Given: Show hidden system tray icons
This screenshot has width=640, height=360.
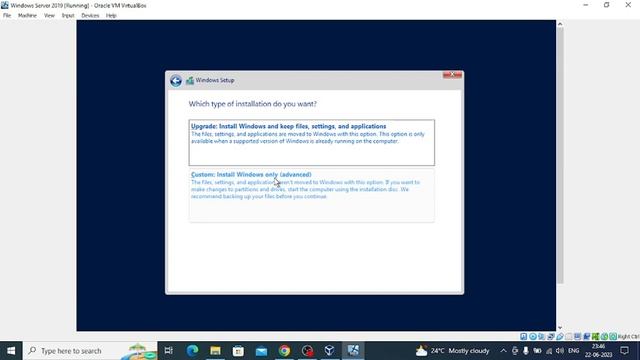Looking at the screenshot, I should pyautogui.click(x=503, y=351).
